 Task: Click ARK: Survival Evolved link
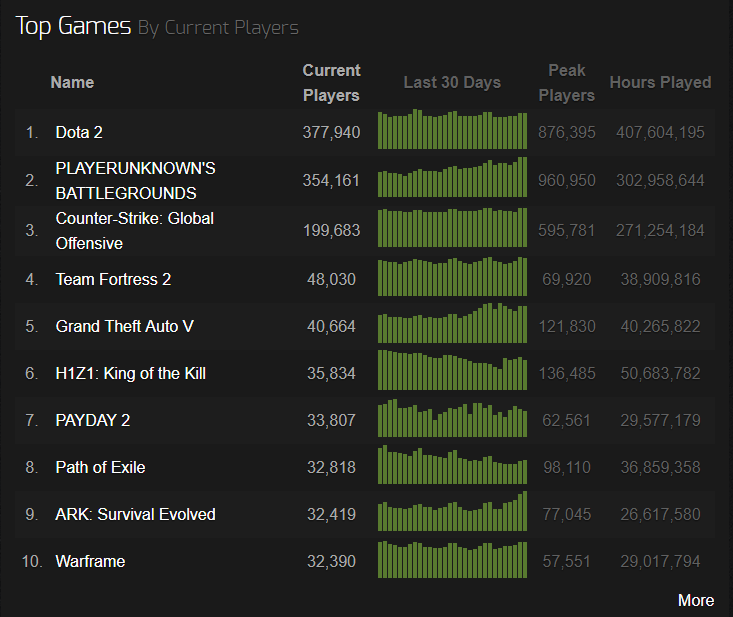[x=135, y=514]
